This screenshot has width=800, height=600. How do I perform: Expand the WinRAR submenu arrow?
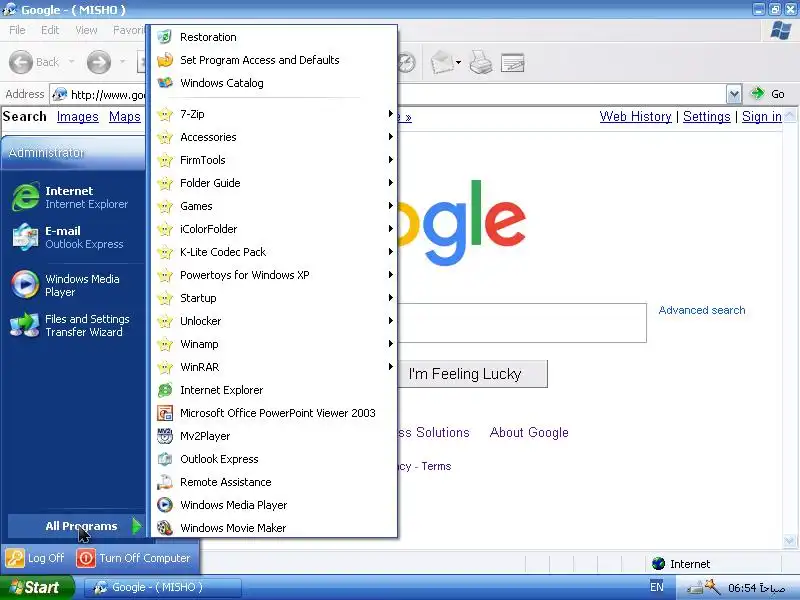[x=390, y=366]
